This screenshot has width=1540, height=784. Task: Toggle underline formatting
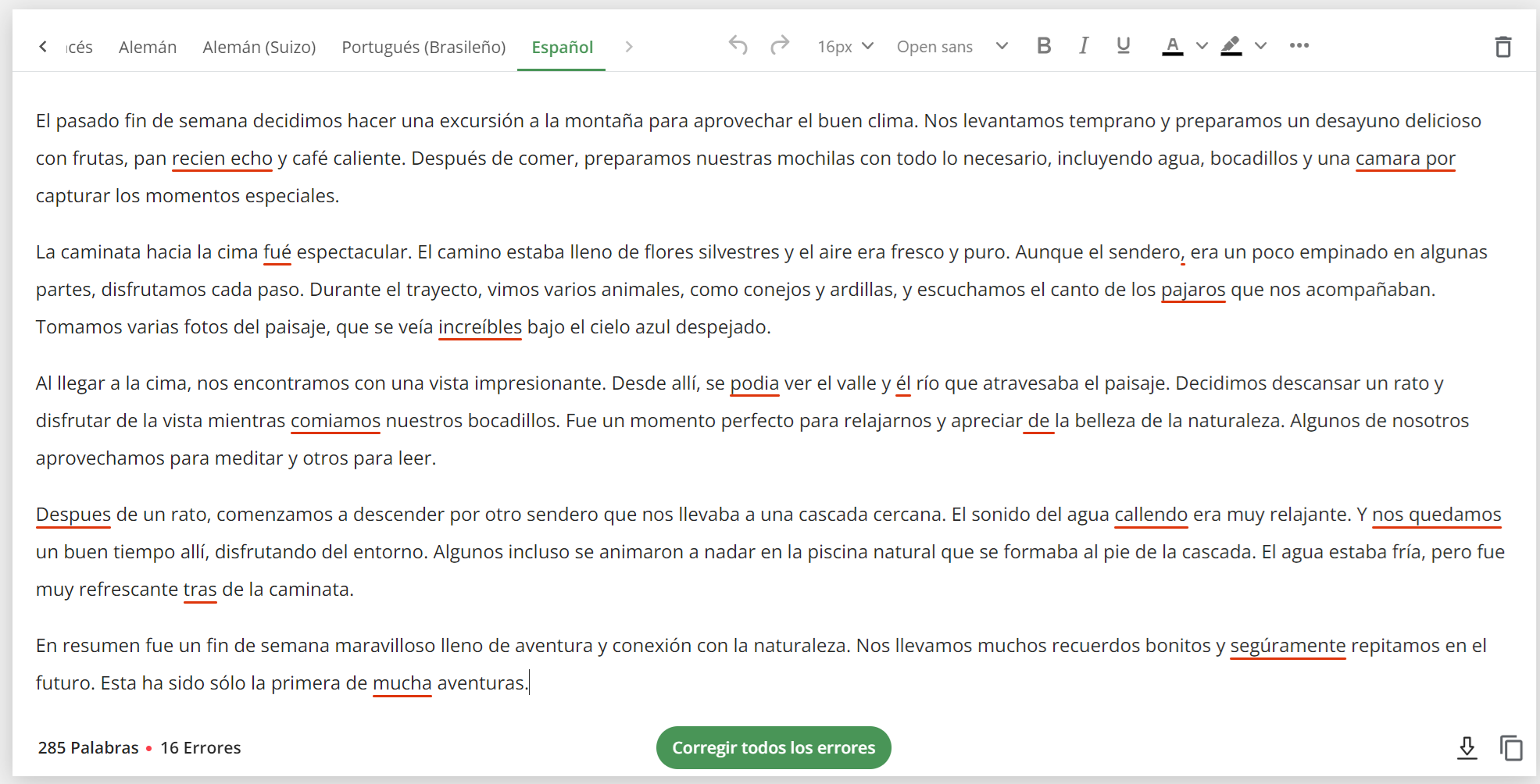pos(1124,45)
